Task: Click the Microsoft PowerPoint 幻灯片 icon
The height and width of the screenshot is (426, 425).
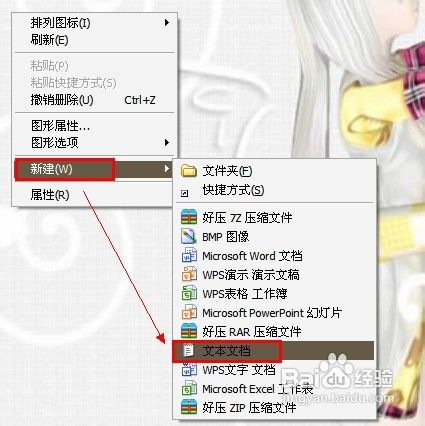Action: click(x=189, y=313)
